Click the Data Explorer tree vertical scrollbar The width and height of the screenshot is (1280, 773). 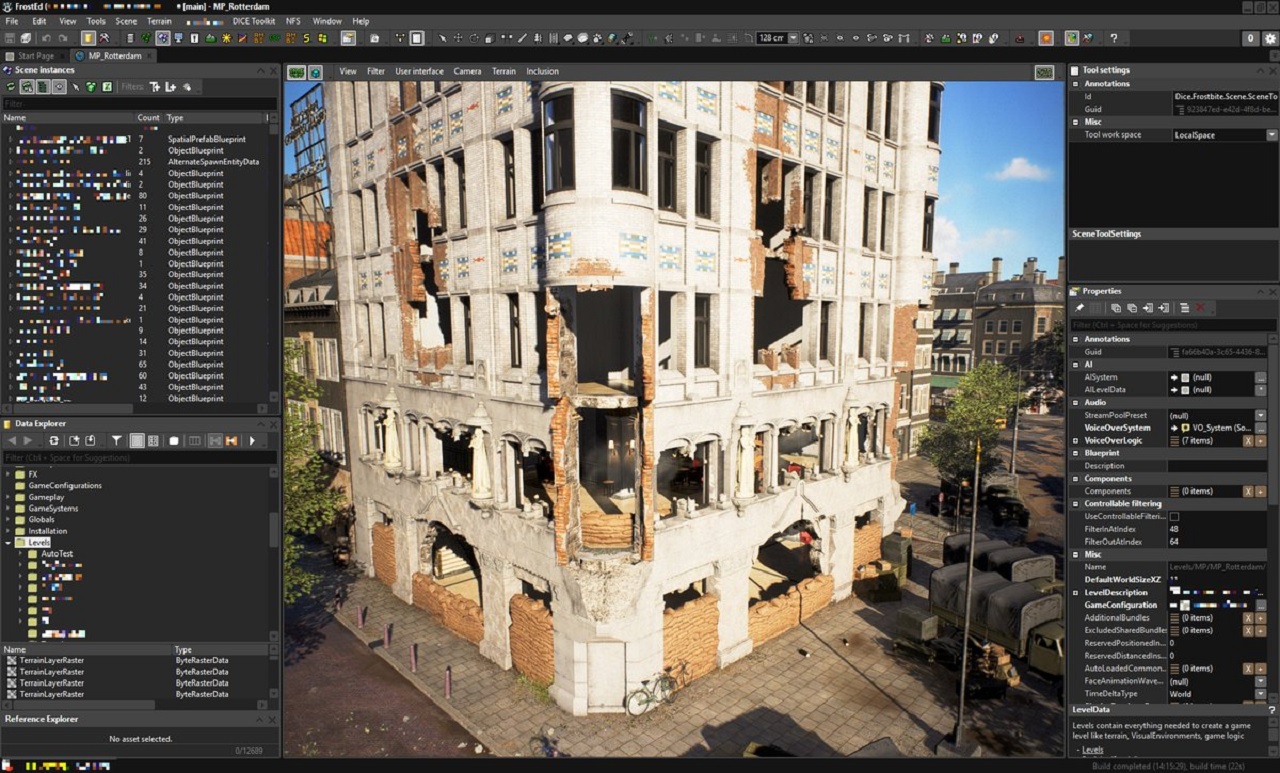pos(274,530)
